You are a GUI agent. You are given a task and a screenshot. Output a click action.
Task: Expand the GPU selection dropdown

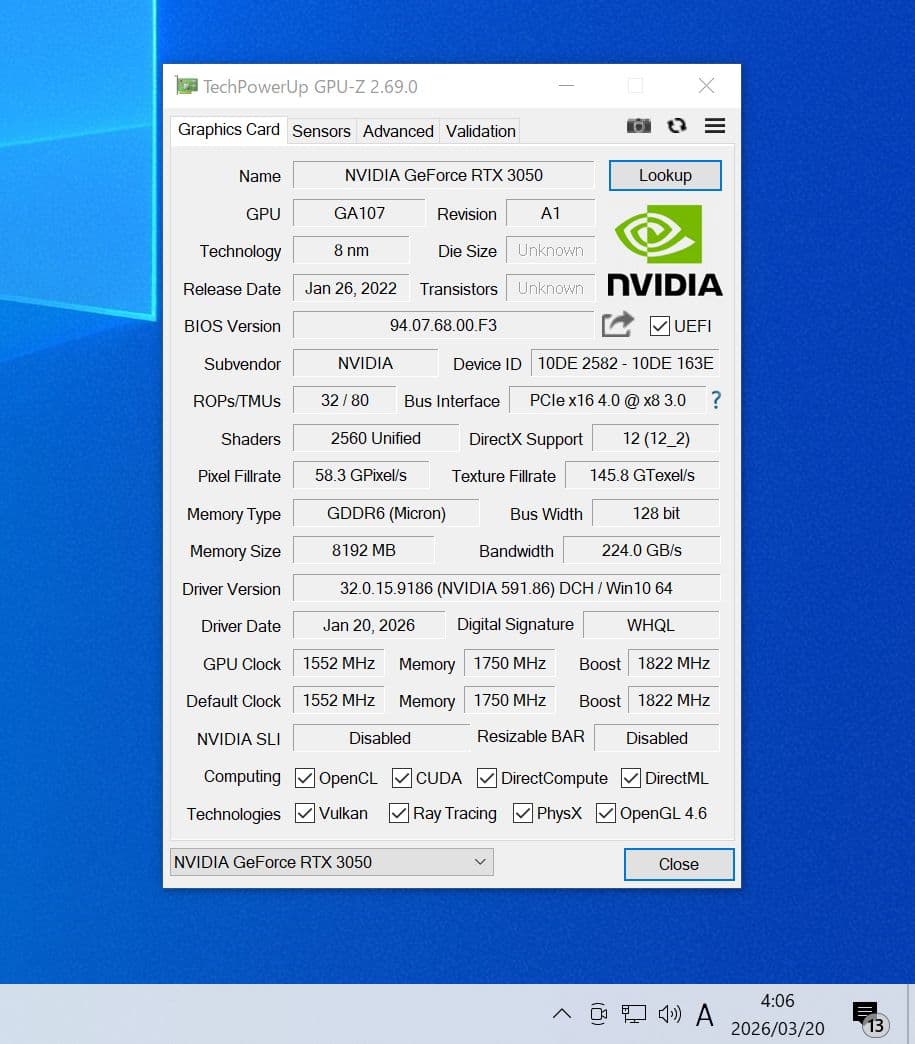pyautogui.click(x=332, y=862)
